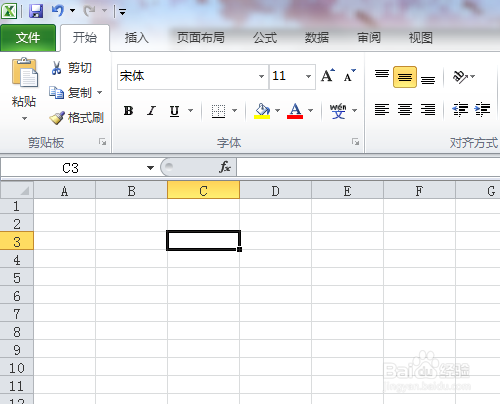This screenshot has height=404, width=500.
Task: Open the 字体 dialog launcher
Action: pyautogui.click(x=356, y=142)
